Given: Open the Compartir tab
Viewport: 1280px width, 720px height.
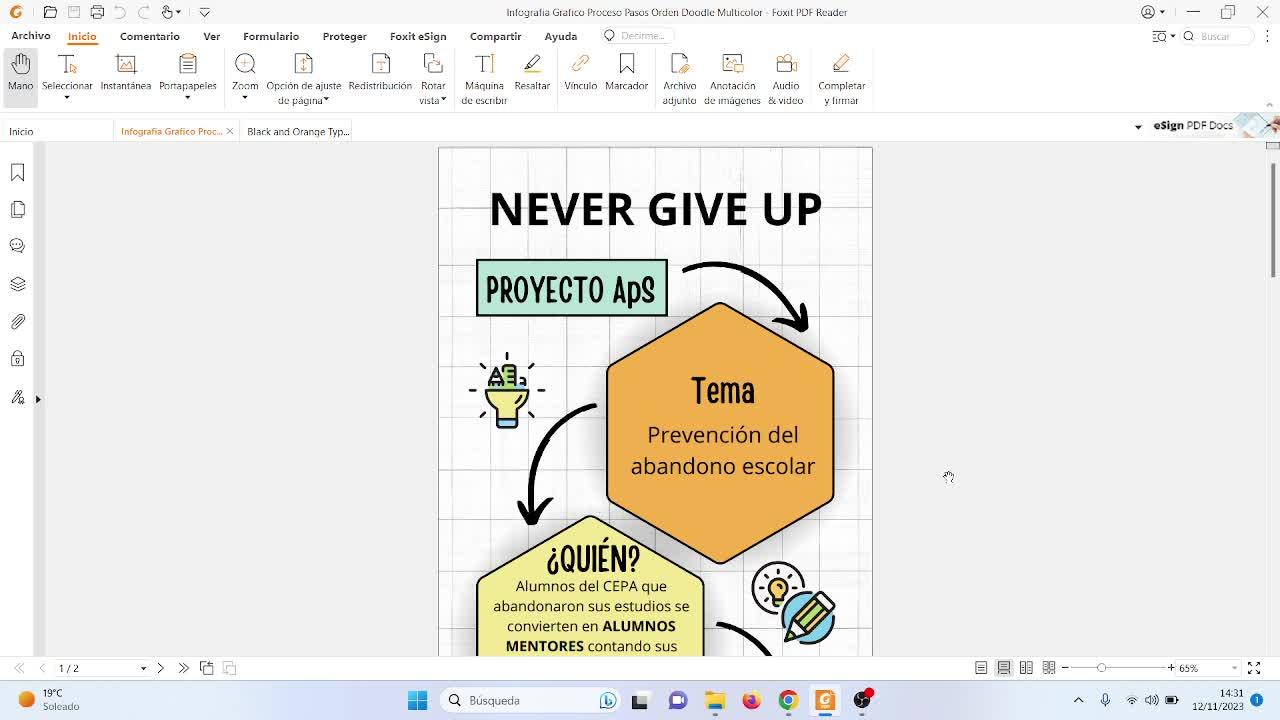Looking at the screenshot, I should tap(495, 36).
